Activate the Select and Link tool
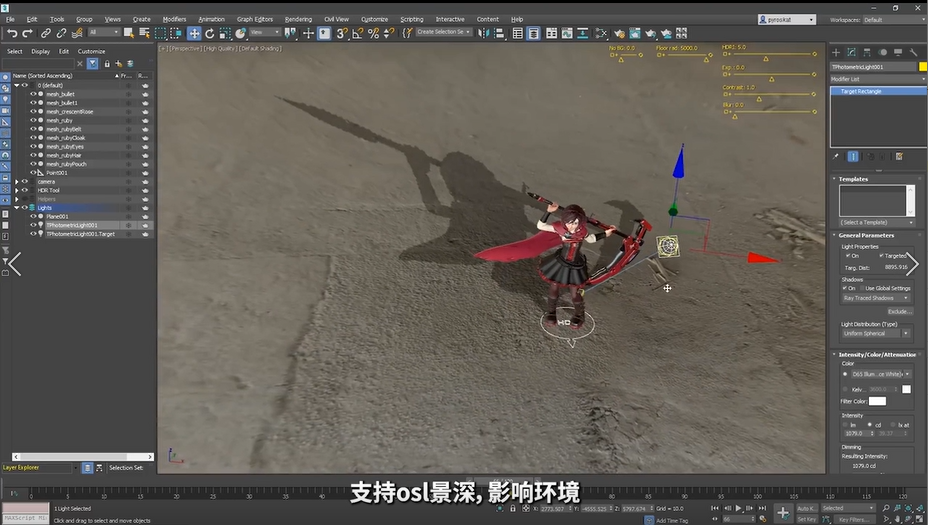Screen dimensions: 928x525 (x=46, y=33)
